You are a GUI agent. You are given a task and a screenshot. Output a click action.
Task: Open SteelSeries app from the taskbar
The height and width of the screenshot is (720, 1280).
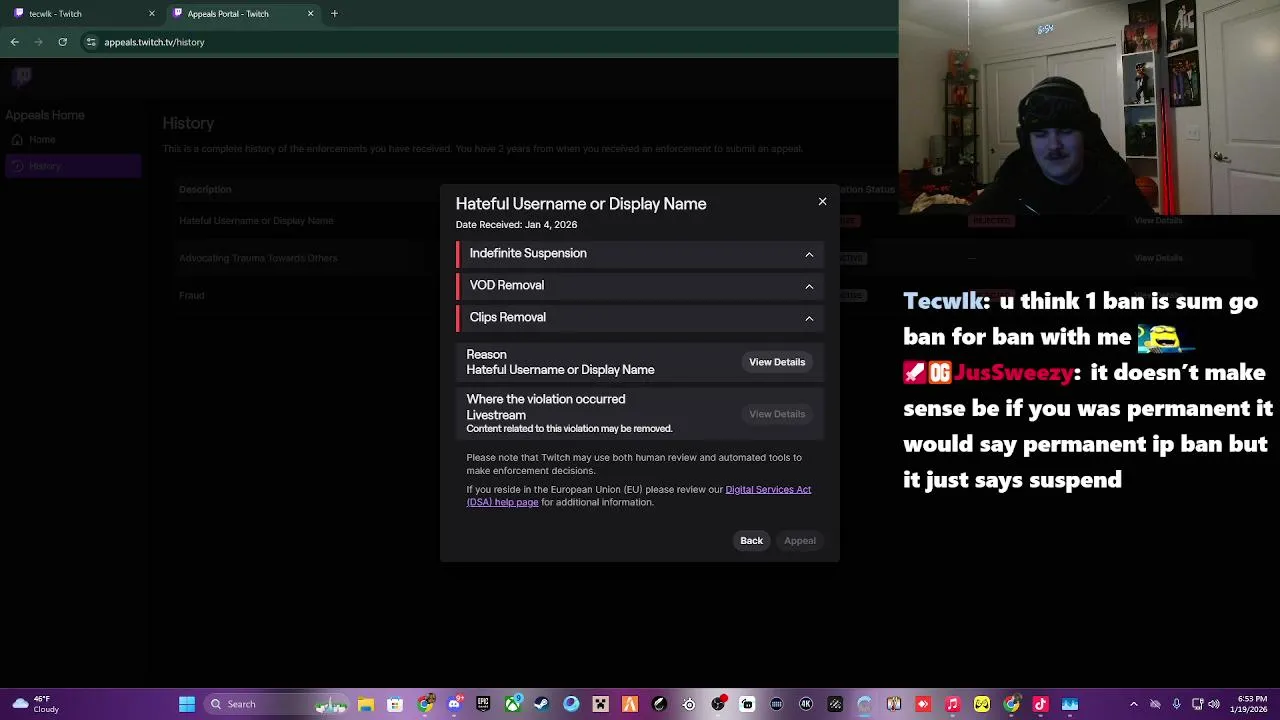pos(689,704)
